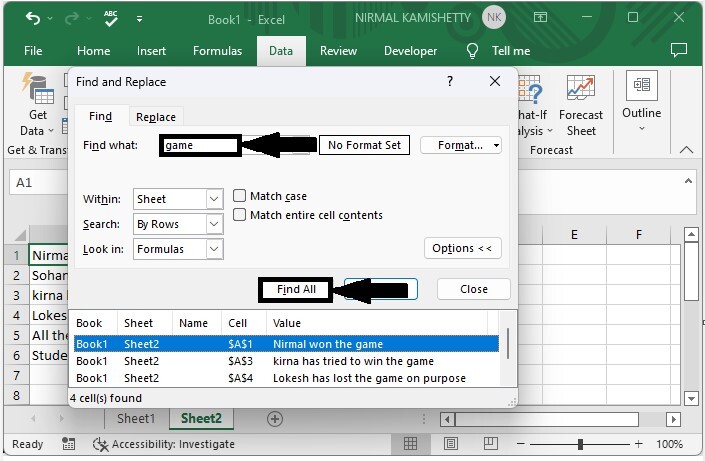Select result 'Lokesh has lost the game on purpose'
Image resolution: width=705 pixels, height=461 pixels.
287,378
